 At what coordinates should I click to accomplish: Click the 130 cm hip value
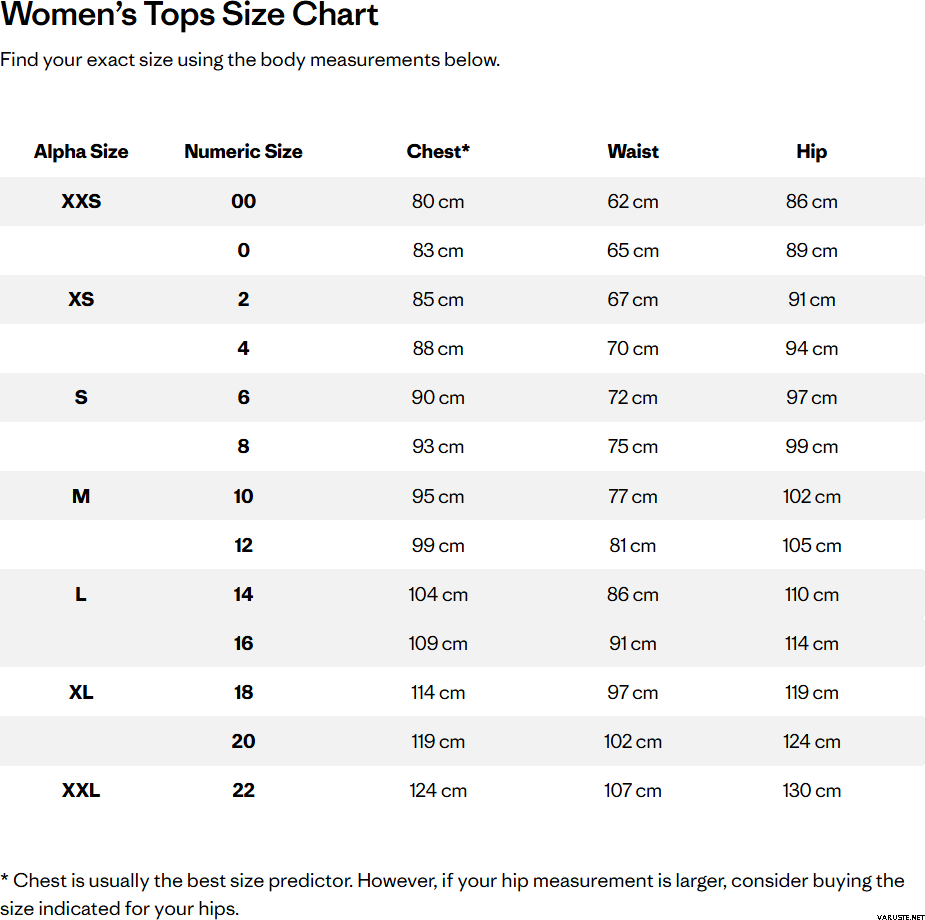coord(811,790)
